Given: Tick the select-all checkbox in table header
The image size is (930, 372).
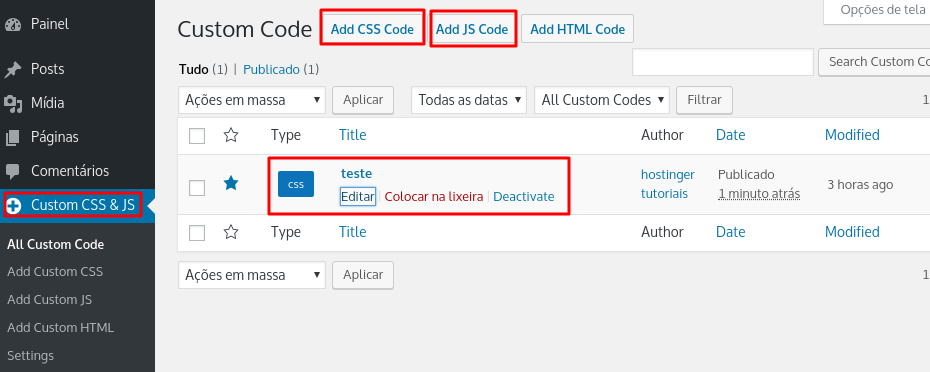Looking at the screenshot, I should 197,136.
